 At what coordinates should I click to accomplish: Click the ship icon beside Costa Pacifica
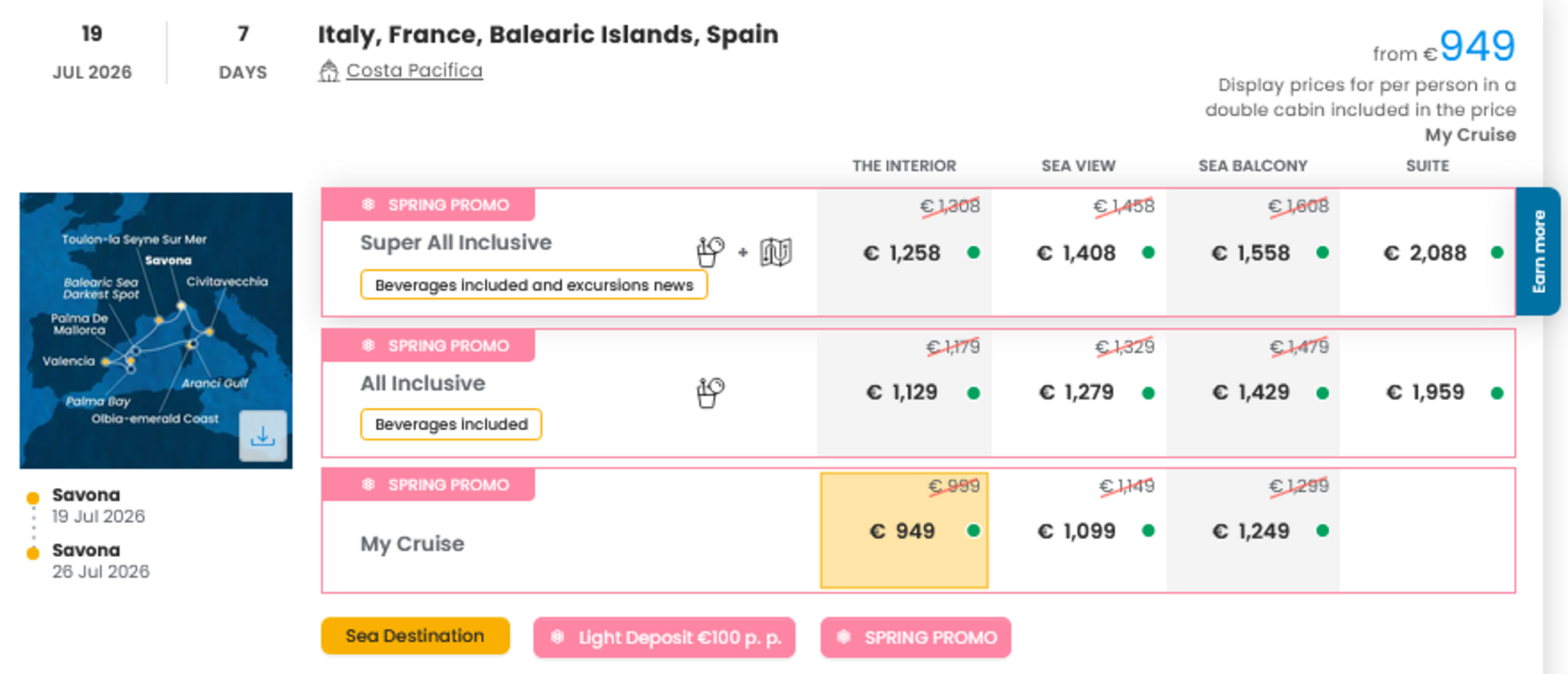point(329,72)
